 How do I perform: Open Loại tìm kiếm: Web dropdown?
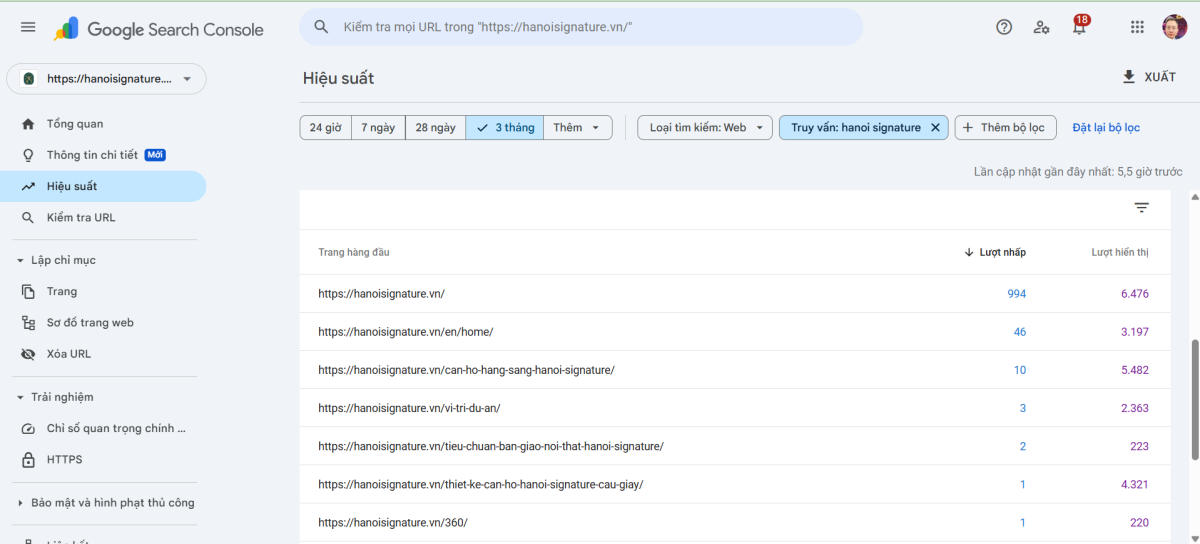point(705,128)
